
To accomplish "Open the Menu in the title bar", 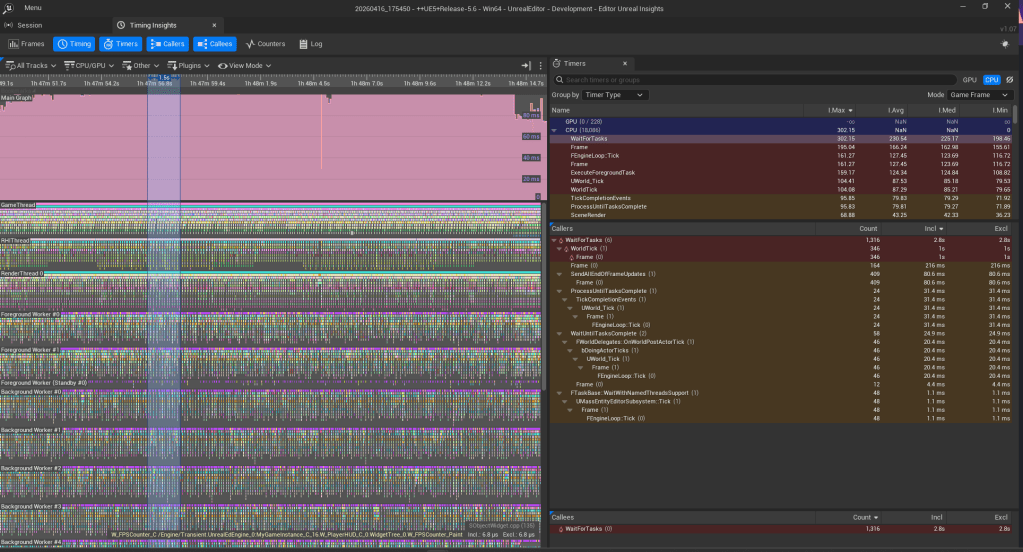I will [32, 7].
